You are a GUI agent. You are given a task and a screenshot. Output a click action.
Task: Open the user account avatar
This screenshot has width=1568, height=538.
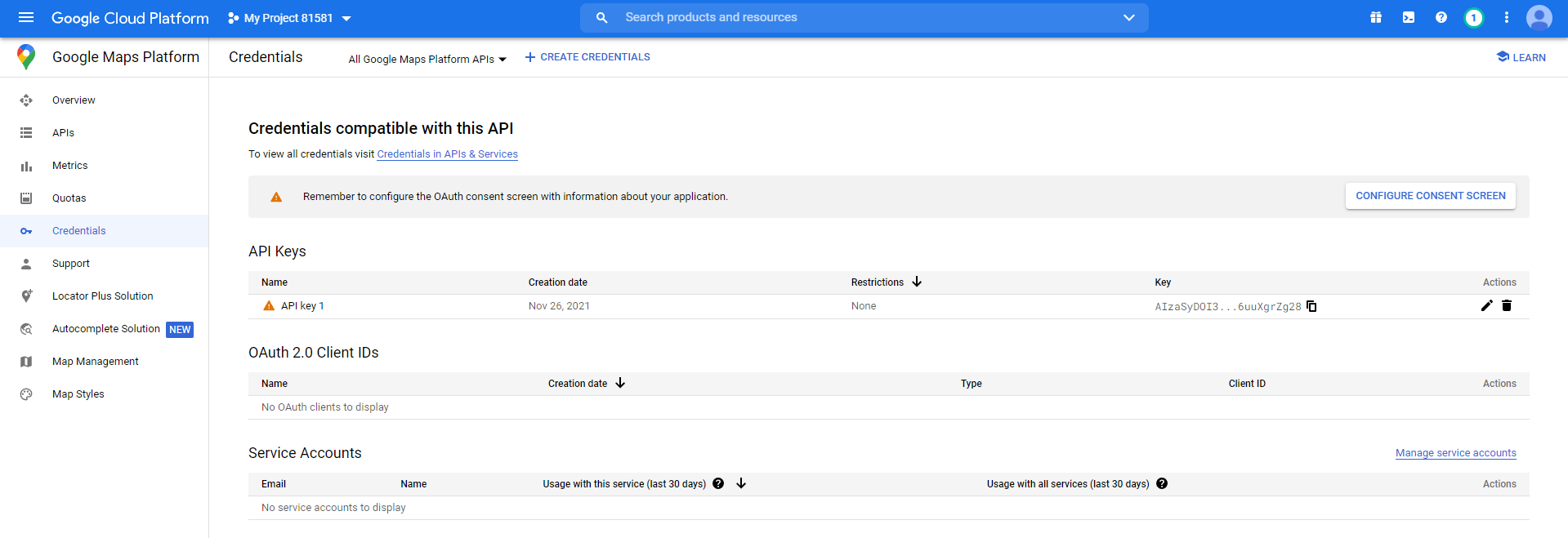click(1539, 17)
